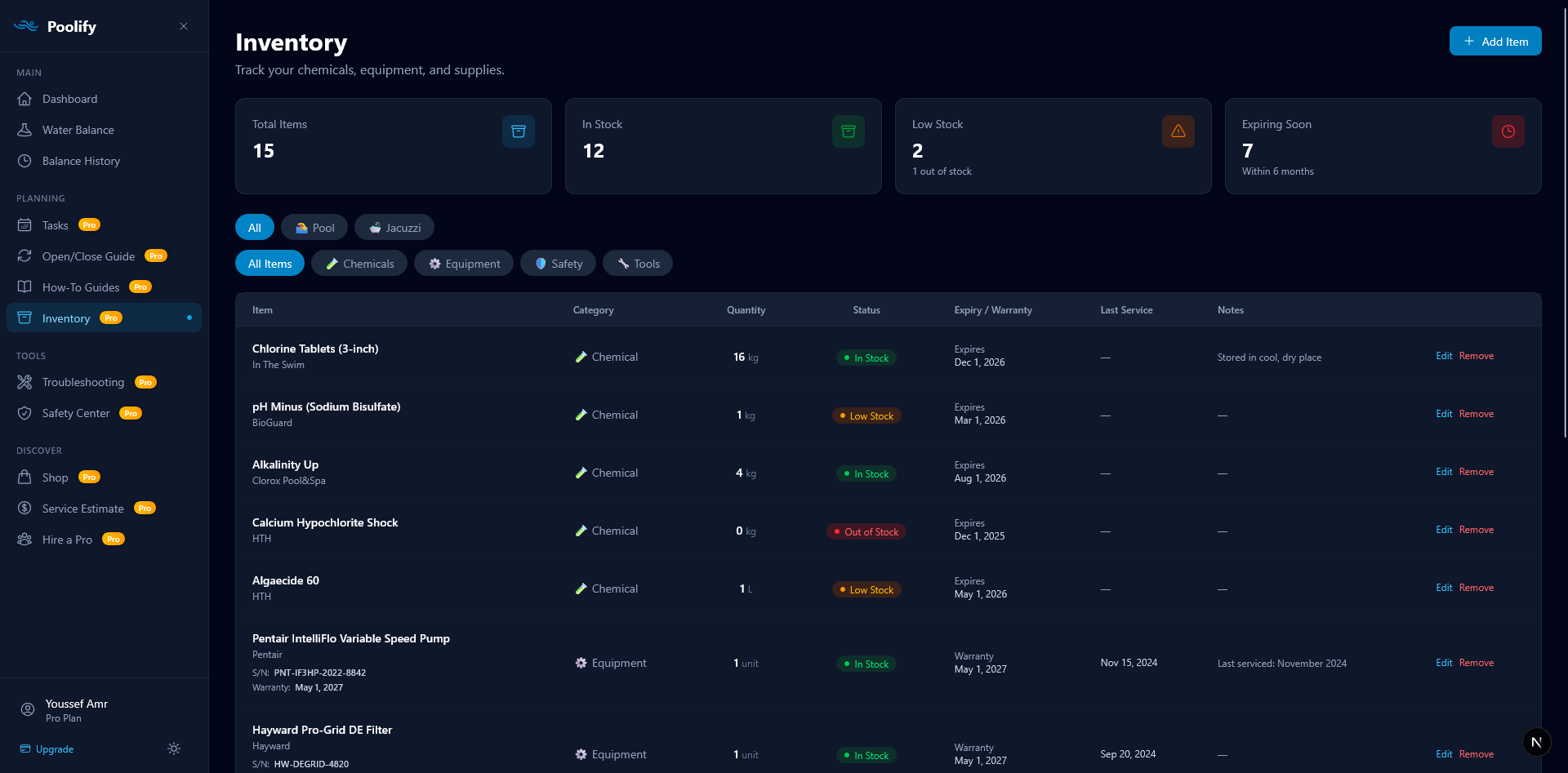Click the How-To Guides book icon
This screenshot has width=1568, height=773.
click(24, 287)
